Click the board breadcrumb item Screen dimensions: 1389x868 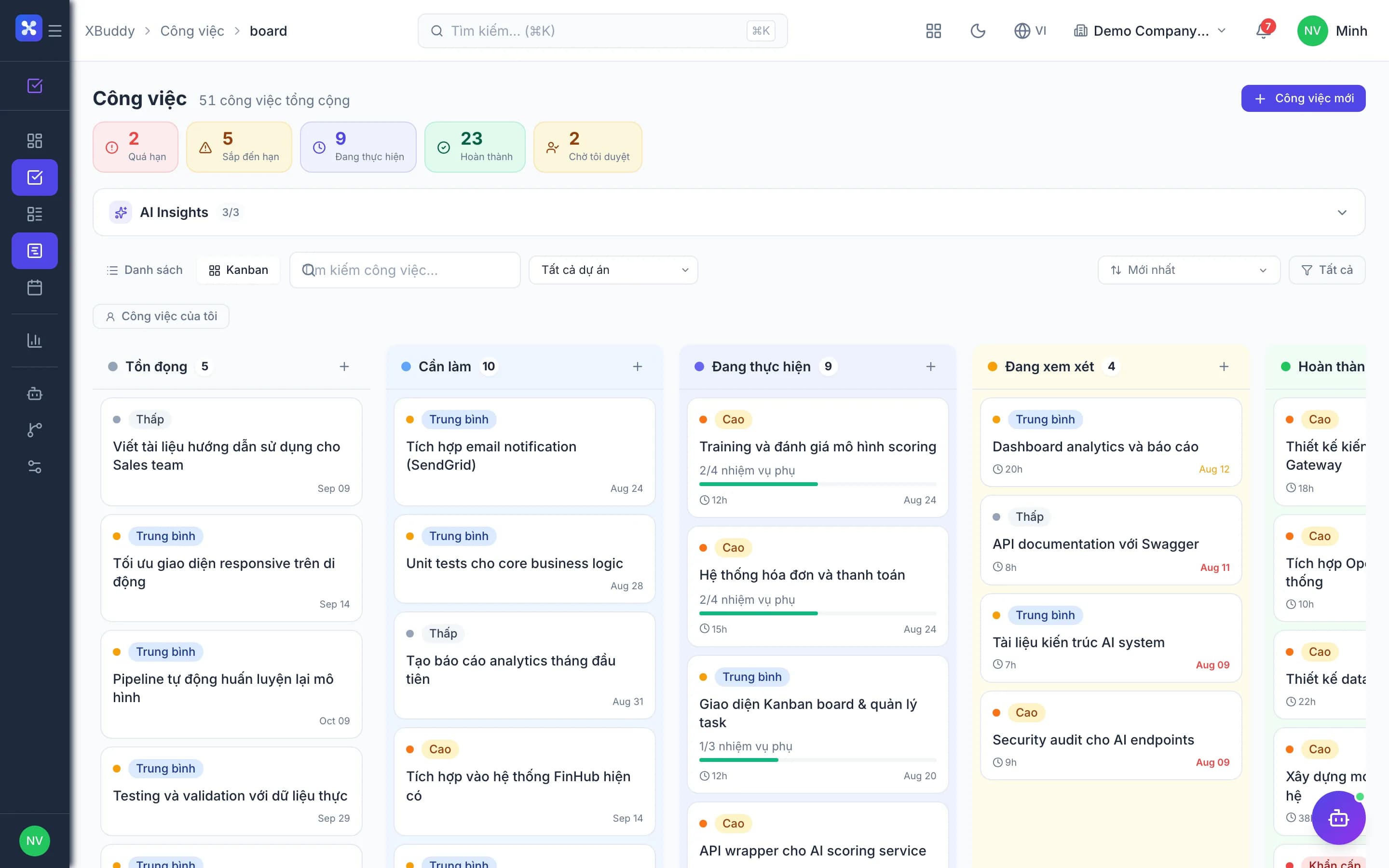268,31
